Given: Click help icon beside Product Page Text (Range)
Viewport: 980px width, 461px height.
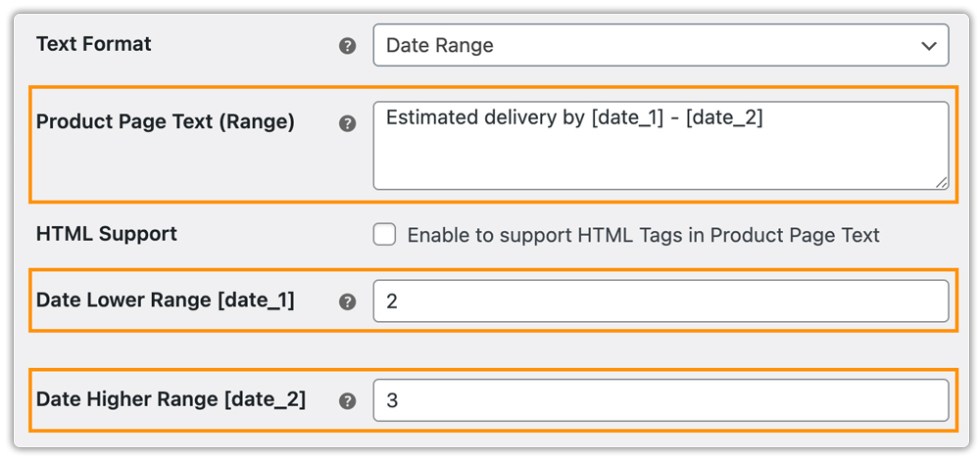Looking at the screenshot, I should pos(348,124).
